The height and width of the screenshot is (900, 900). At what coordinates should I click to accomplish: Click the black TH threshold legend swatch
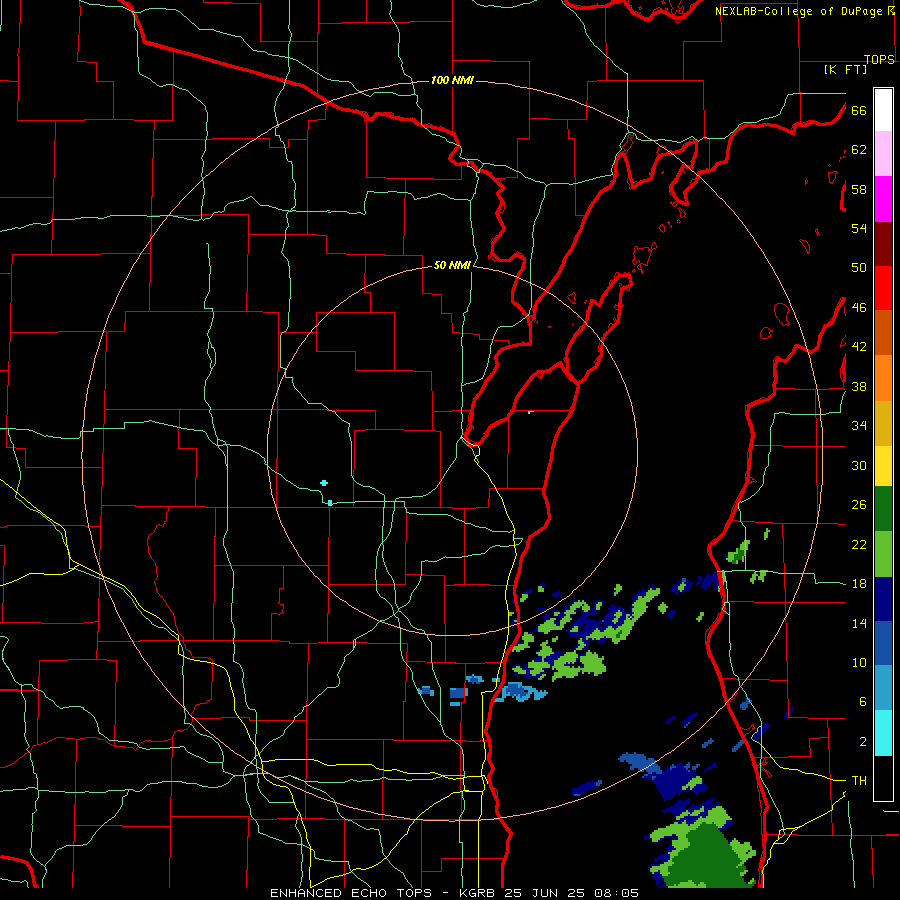(883, 778)
